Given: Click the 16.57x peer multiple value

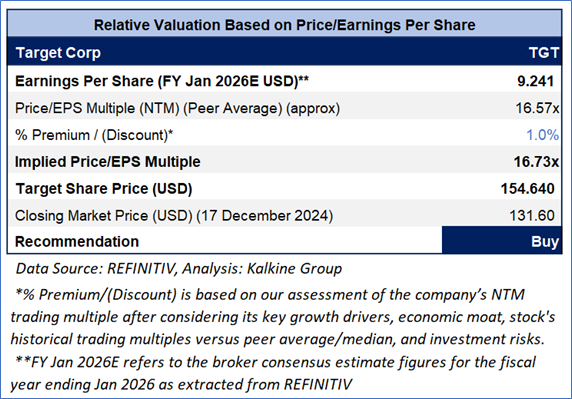Looking at the screenshot, I should (537, 108).
